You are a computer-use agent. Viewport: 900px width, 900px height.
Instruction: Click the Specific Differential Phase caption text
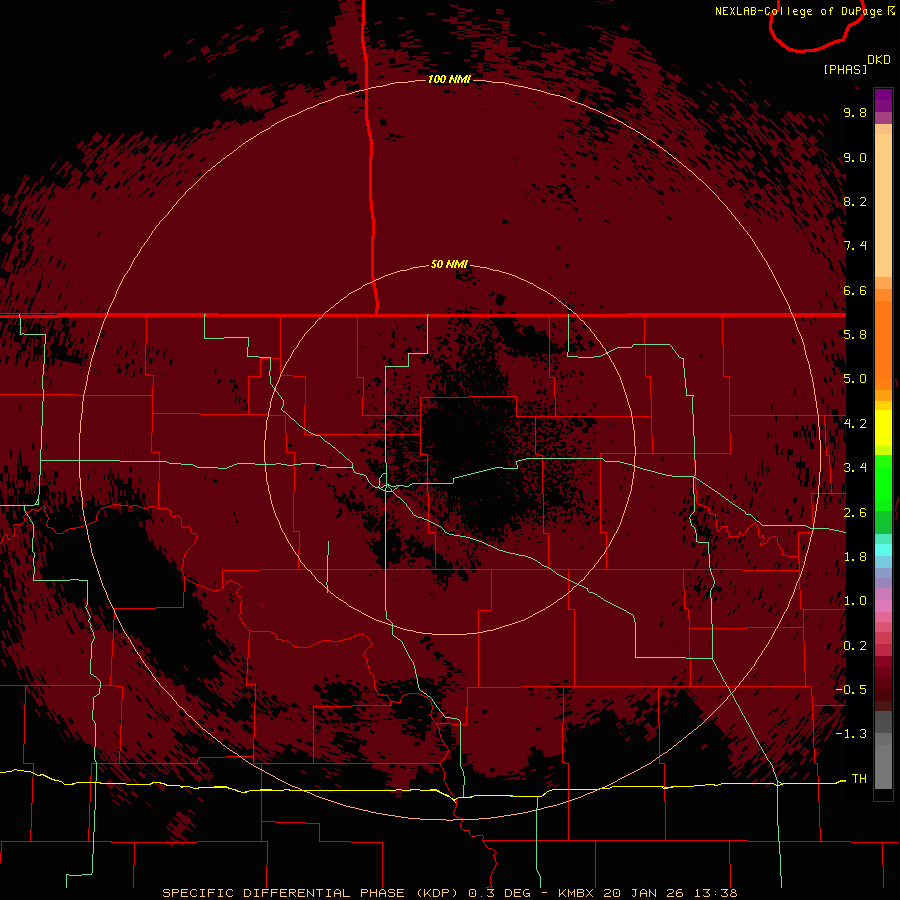click(x=450, y=893)
